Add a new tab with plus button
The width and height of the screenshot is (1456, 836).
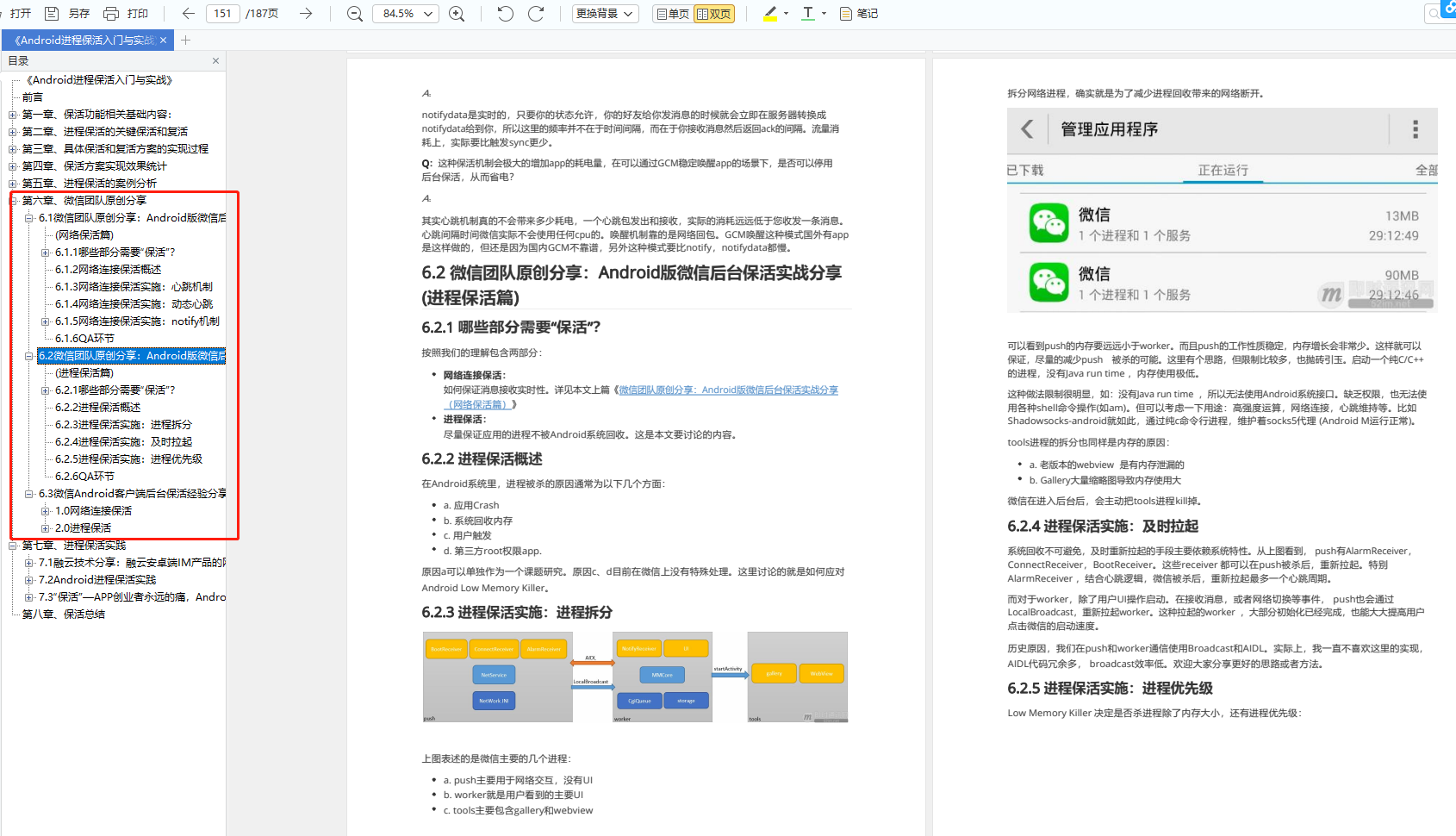click(185, 41)
